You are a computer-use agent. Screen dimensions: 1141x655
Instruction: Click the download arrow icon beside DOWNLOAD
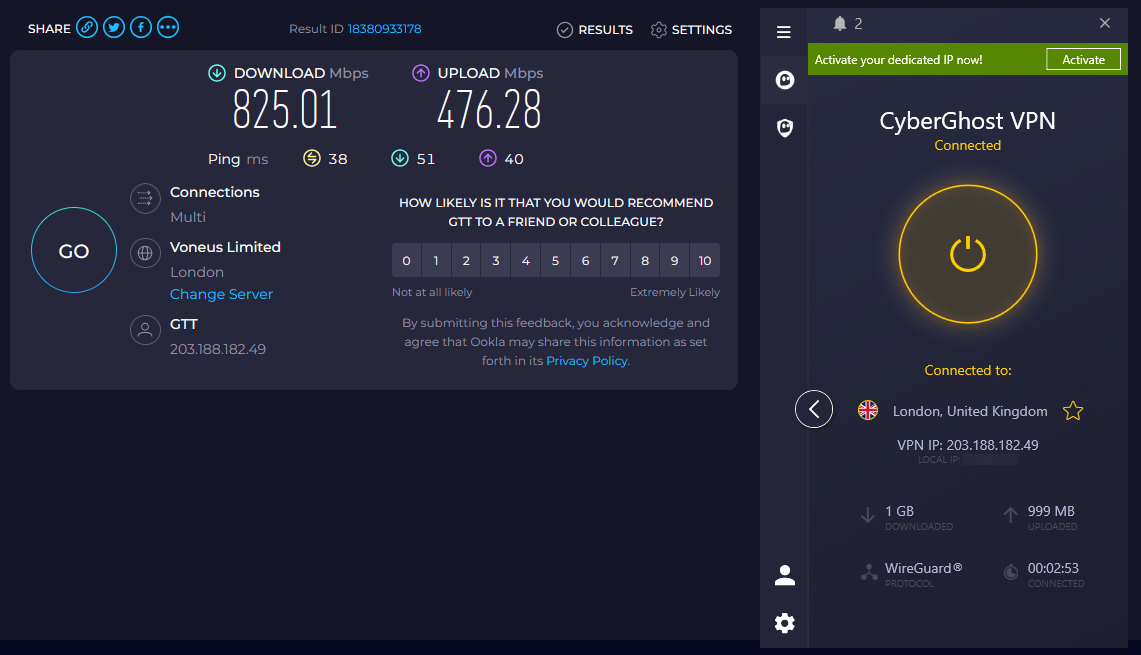tap(217, 73)
